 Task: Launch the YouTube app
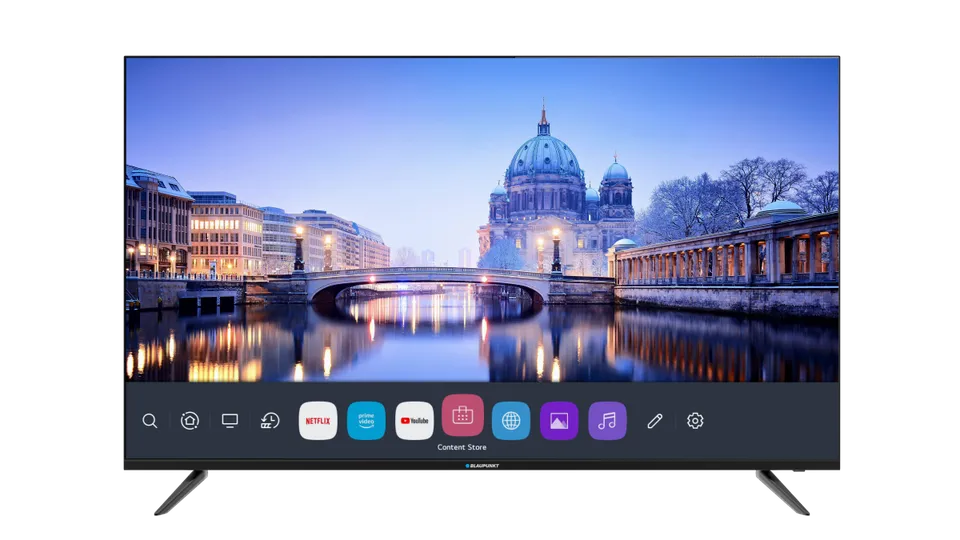point(414,421)
